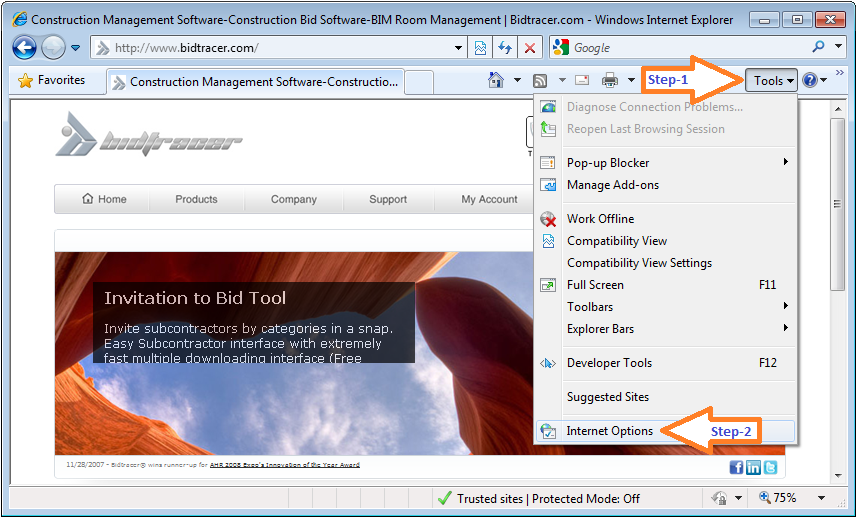Select Work Offline in Tools menu

click(x=665, y=219)
